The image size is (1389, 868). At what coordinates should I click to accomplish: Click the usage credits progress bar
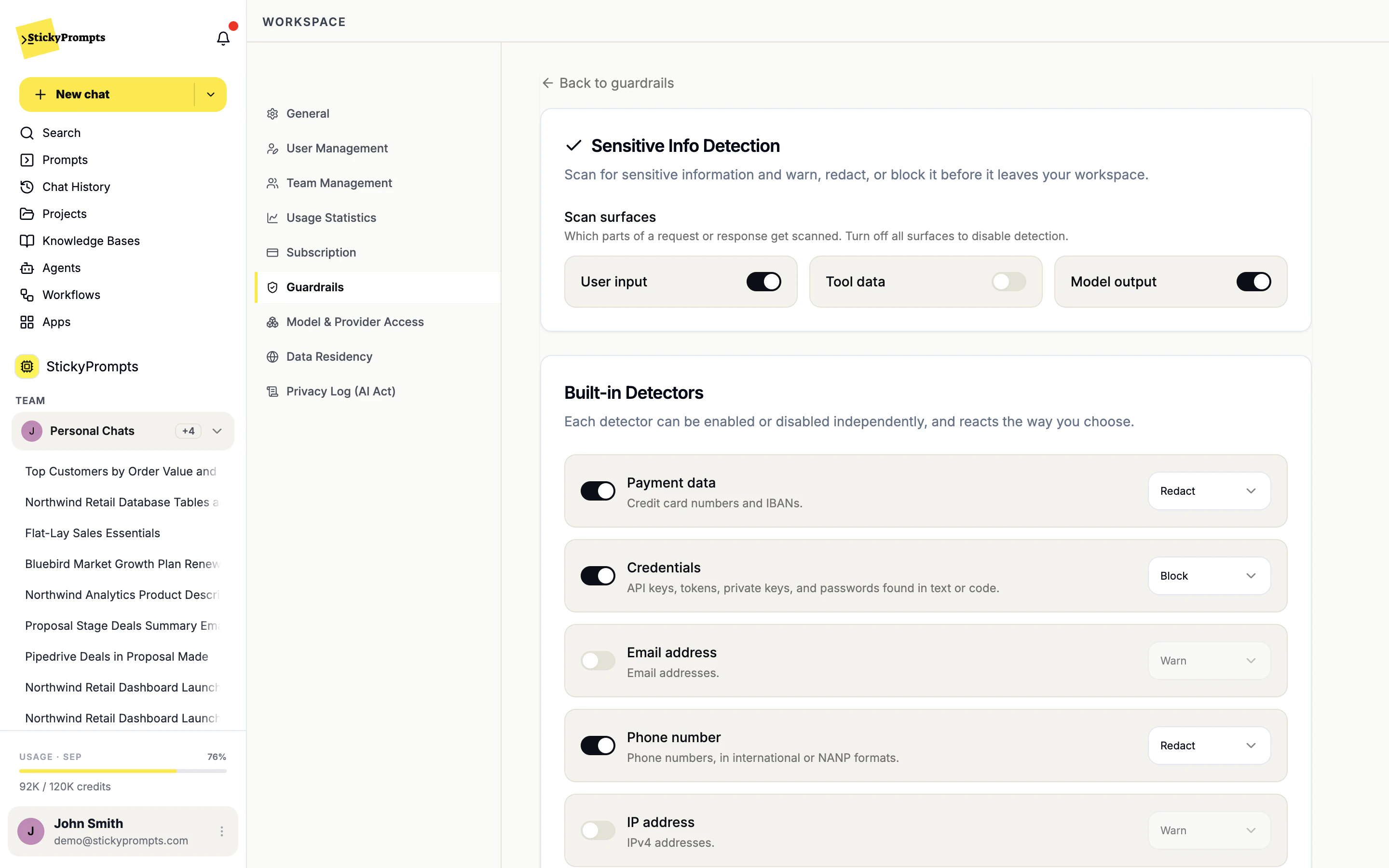(x=123, y=771)
